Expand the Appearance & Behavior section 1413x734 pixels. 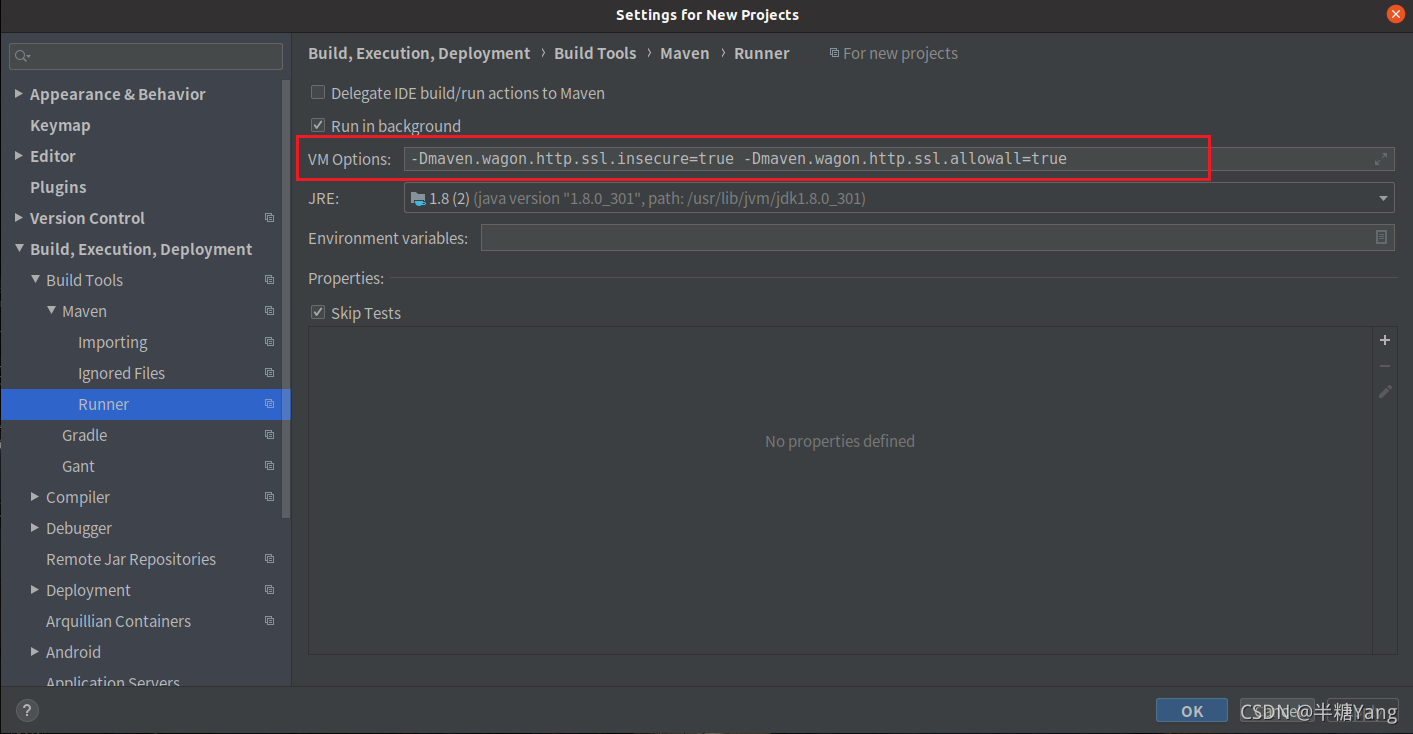(19, 93)
